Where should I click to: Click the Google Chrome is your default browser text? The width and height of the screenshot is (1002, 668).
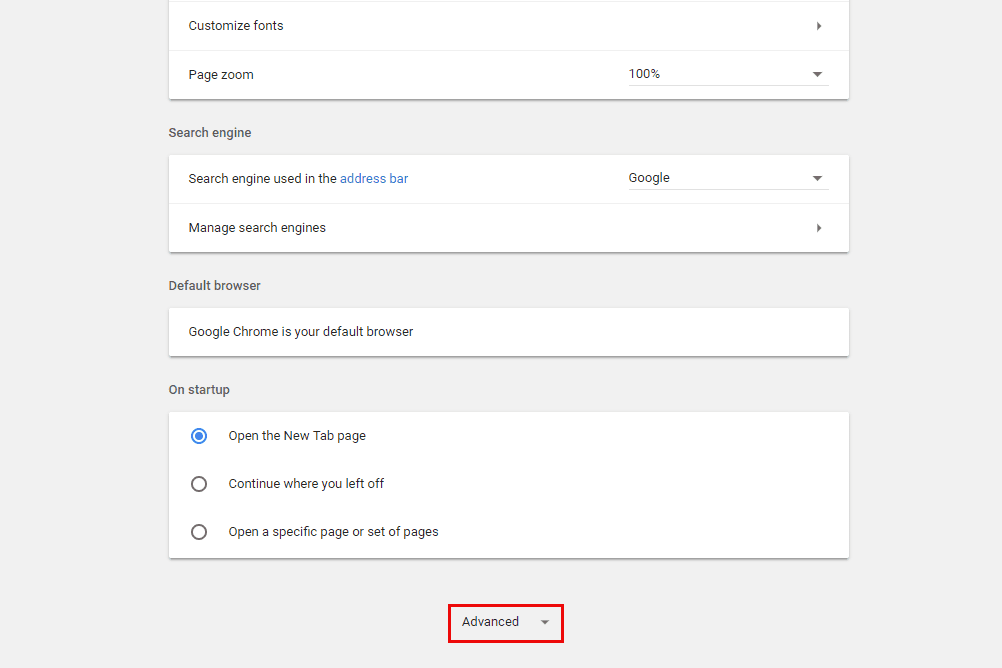pos(301,332)
